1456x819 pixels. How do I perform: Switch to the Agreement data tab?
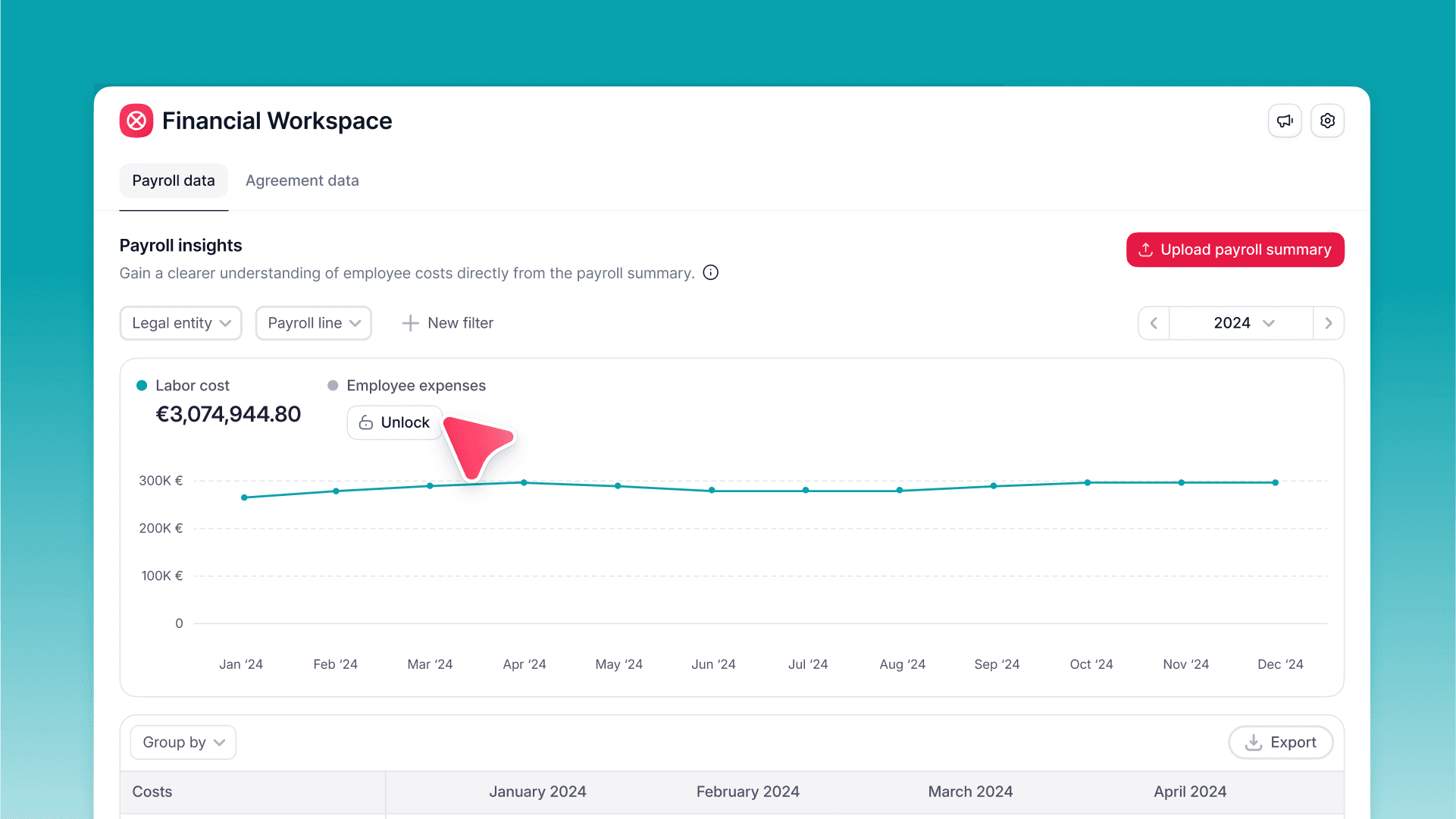coord(302,180)
